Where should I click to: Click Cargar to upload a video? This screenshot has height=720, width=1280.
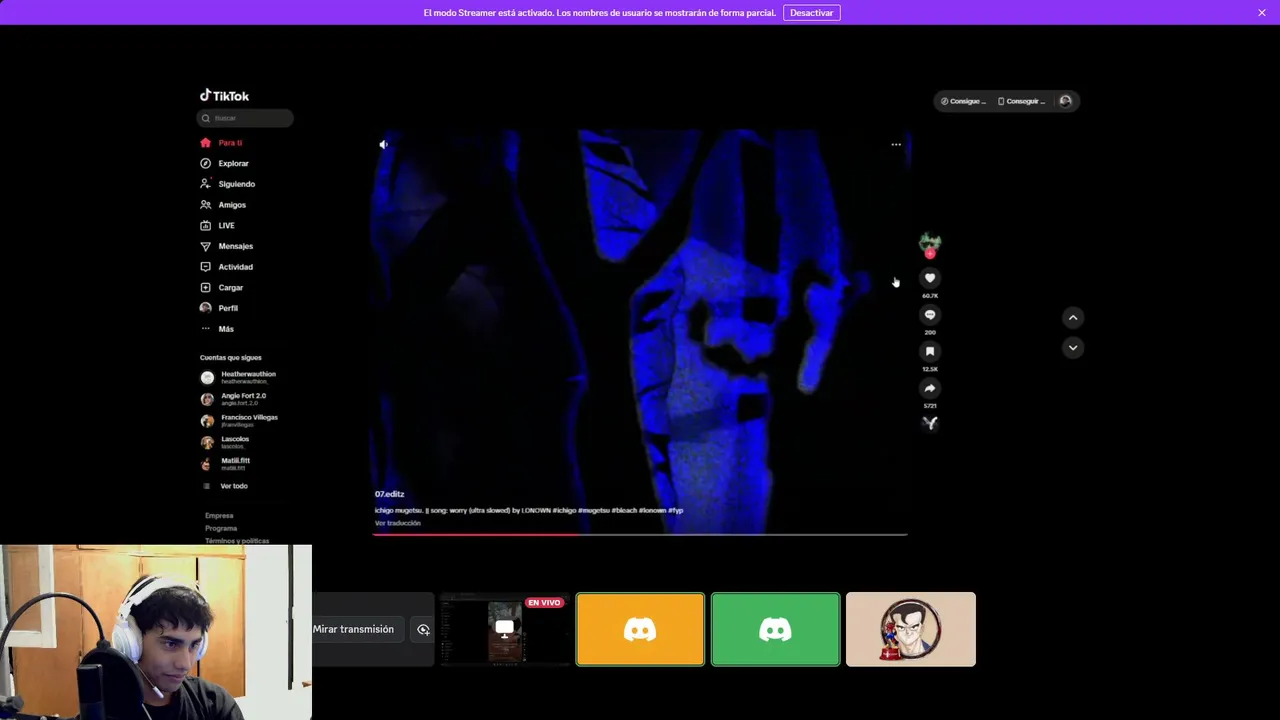coord(230,288)
